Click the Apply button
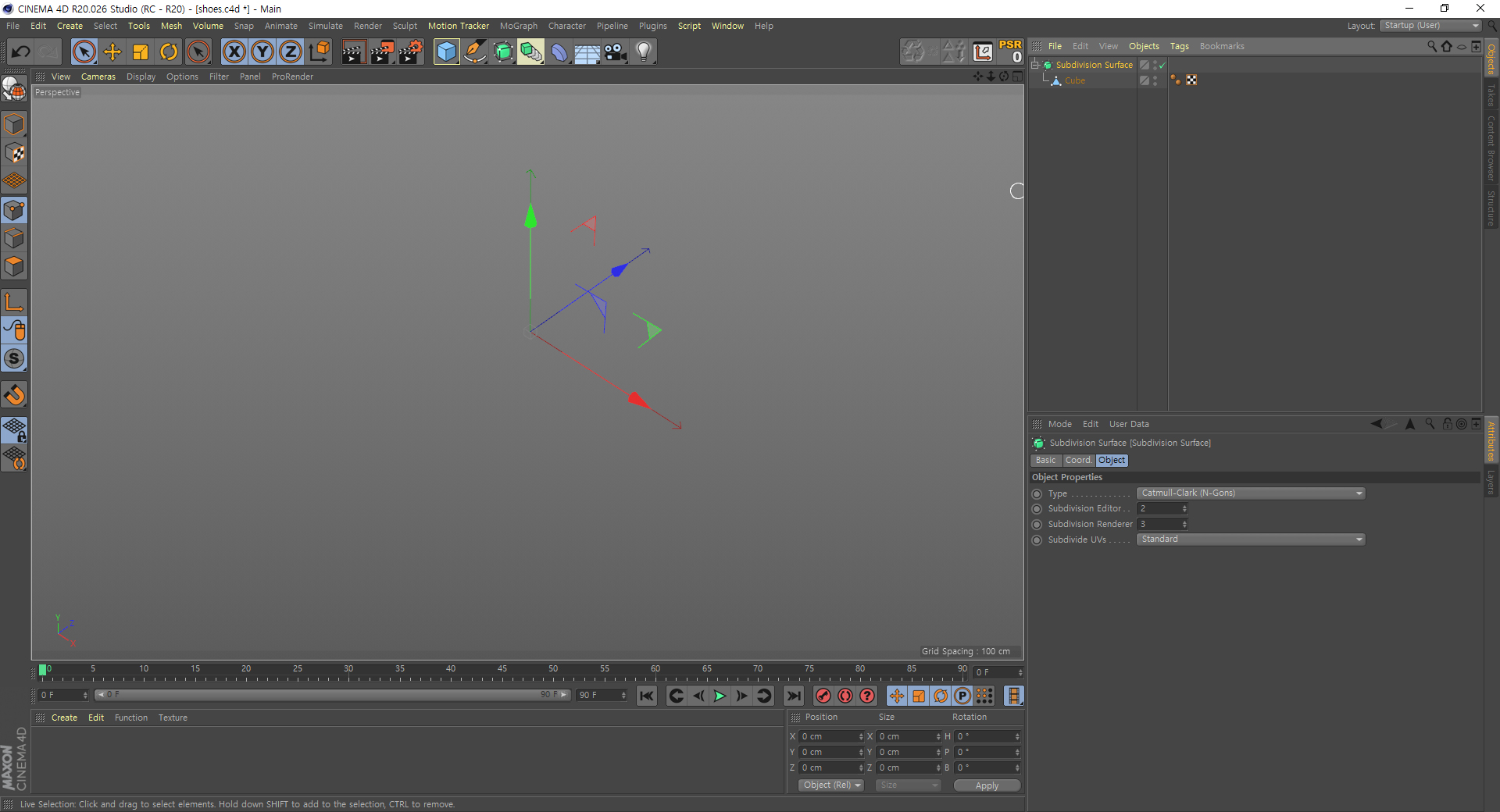Screen dimensions: 1500x812 (987, 785)
